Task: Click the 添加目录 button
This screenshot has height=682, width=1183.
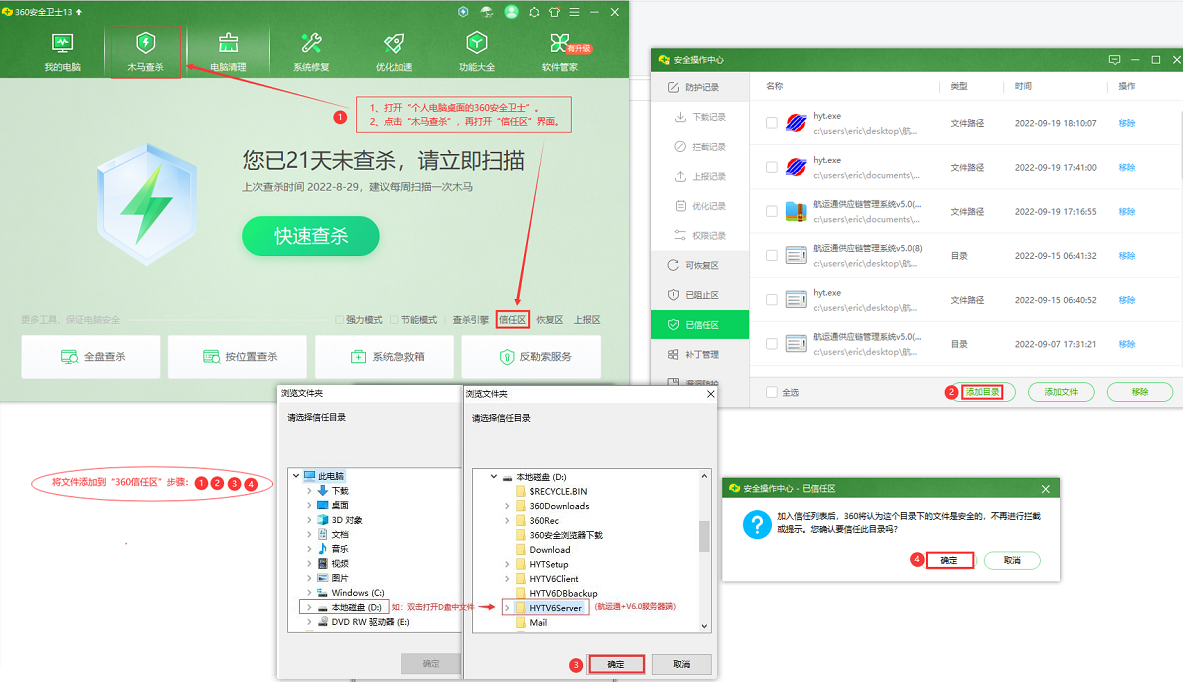Action: click(982, 392)
